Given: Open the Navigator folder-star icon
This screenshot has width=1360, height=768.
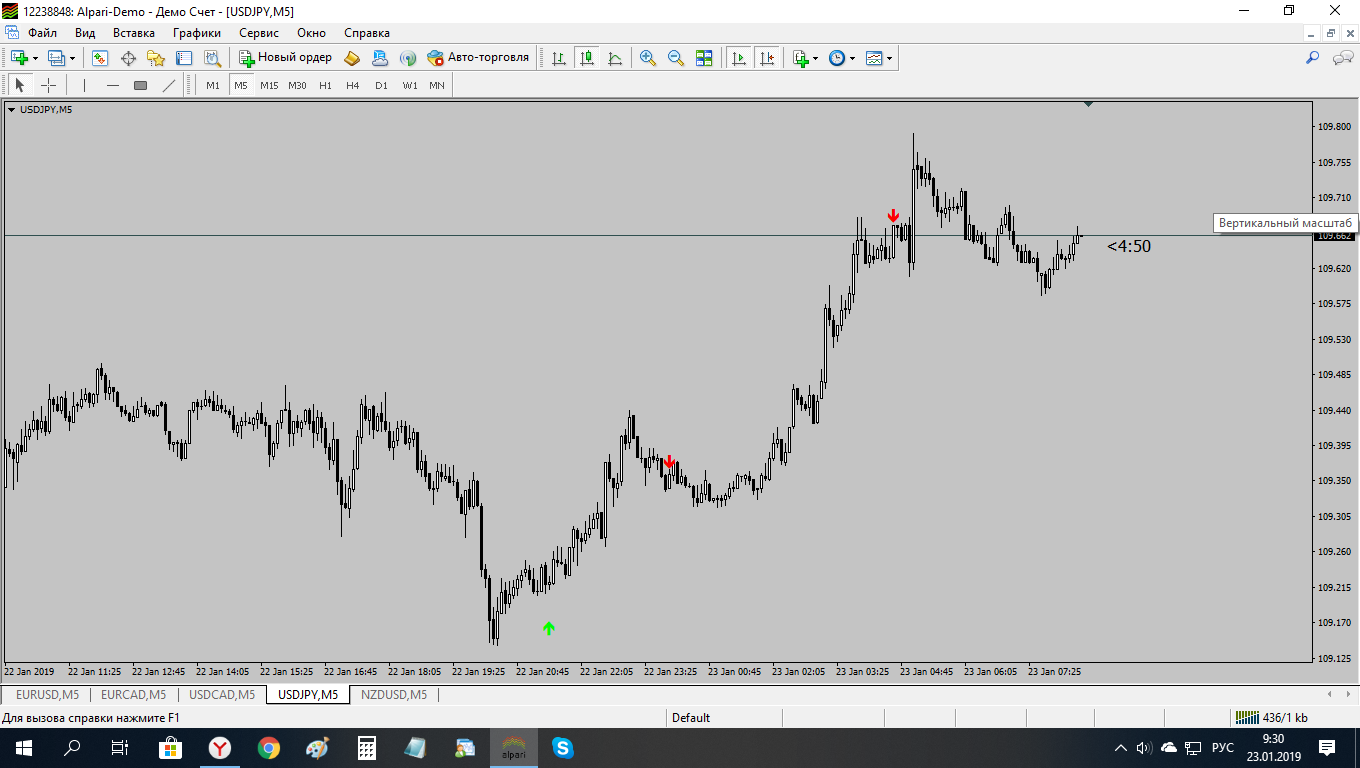Looking at the screenshot, I should [156, 58].
